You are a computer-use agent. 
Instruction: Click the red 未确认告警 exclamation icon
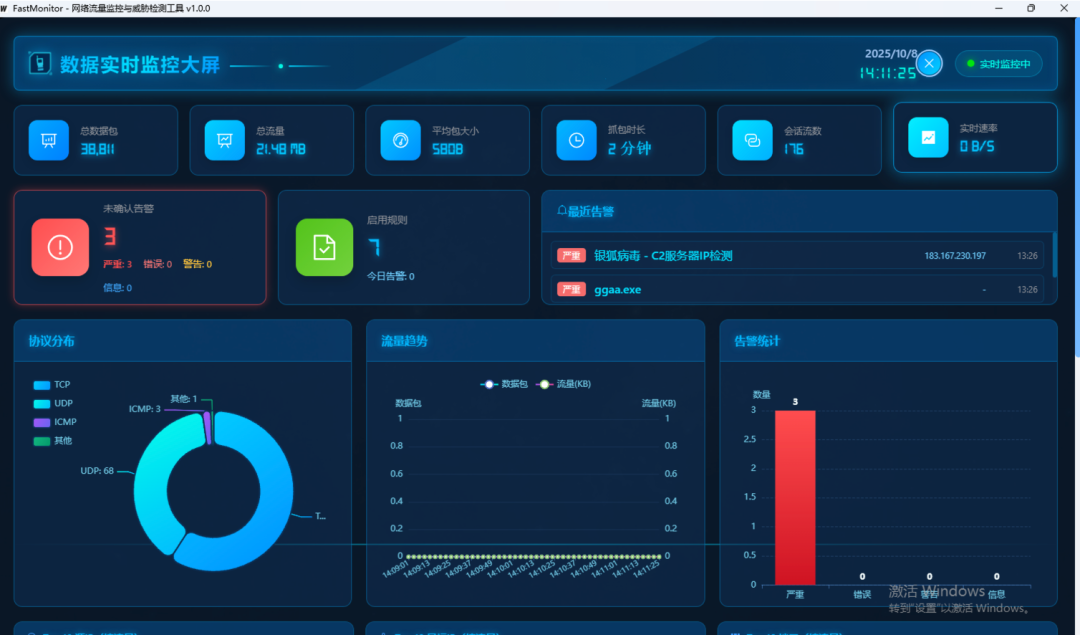(x=60, y=247)
